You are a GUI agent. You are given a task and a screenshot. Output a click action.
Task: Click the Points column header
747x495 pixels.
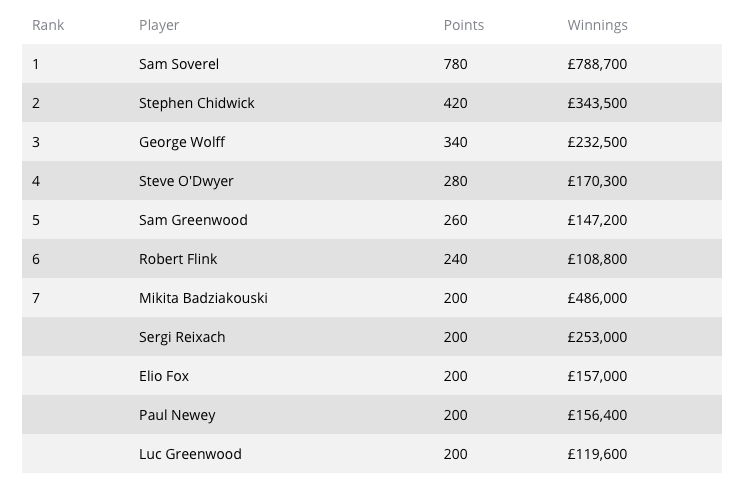(x=463, y=25)
